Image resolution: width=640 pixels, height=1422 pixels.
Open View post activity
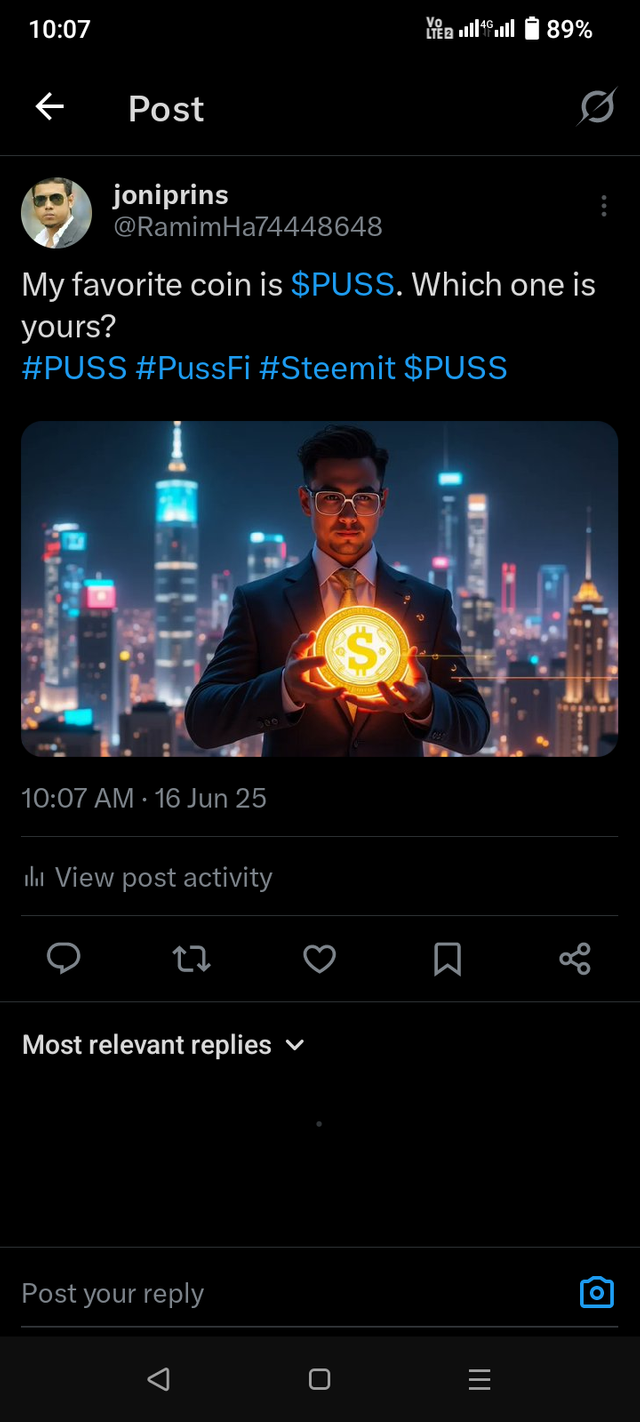(x=147, y=877)
